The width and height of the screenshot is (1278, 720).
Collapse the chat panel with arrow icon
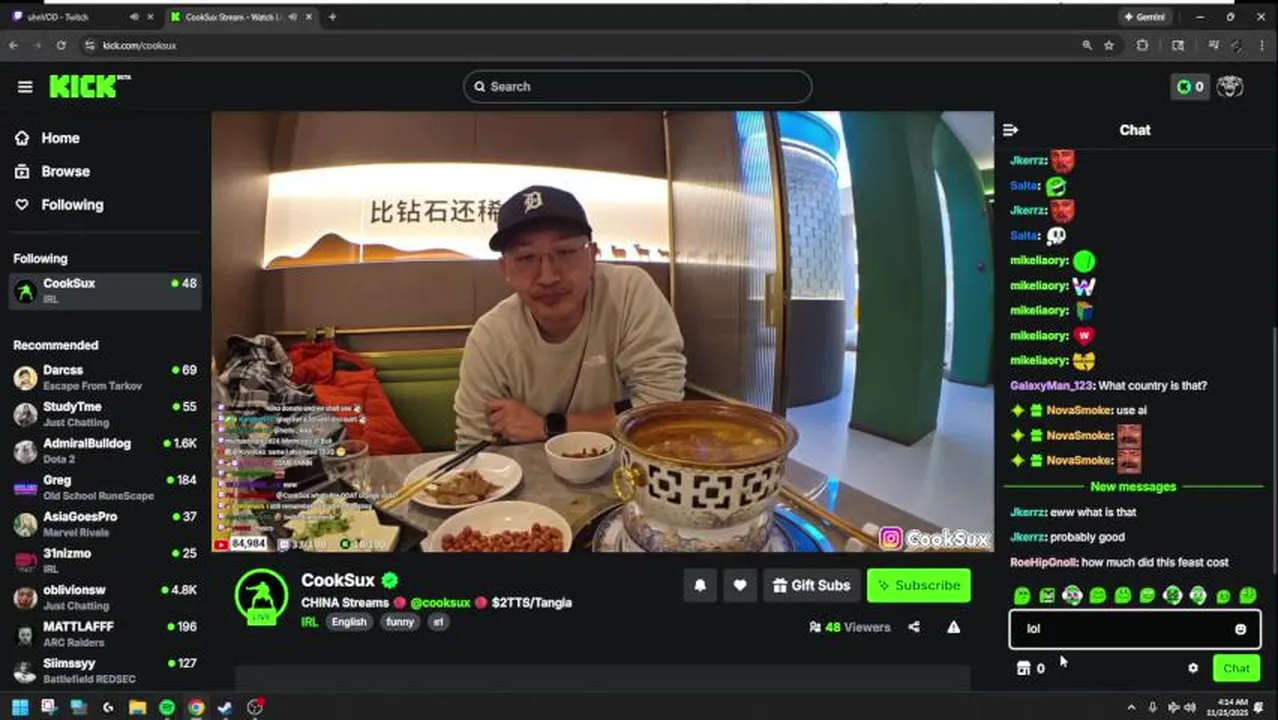point(1010,130)
